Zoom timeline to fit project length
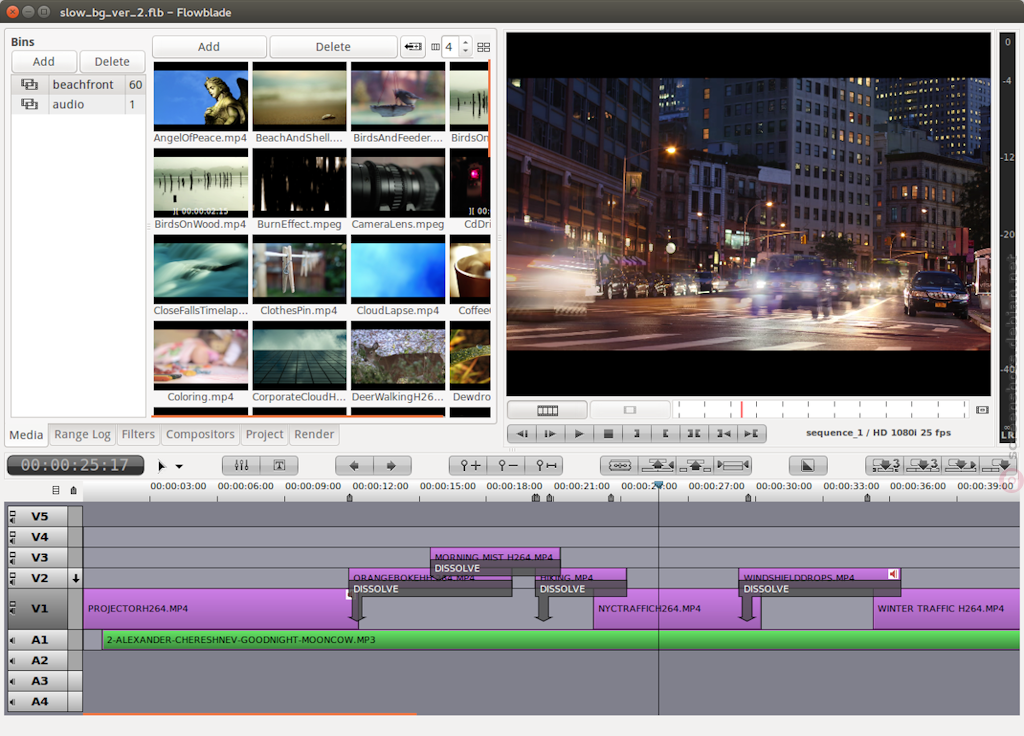 tap(545, 465)
